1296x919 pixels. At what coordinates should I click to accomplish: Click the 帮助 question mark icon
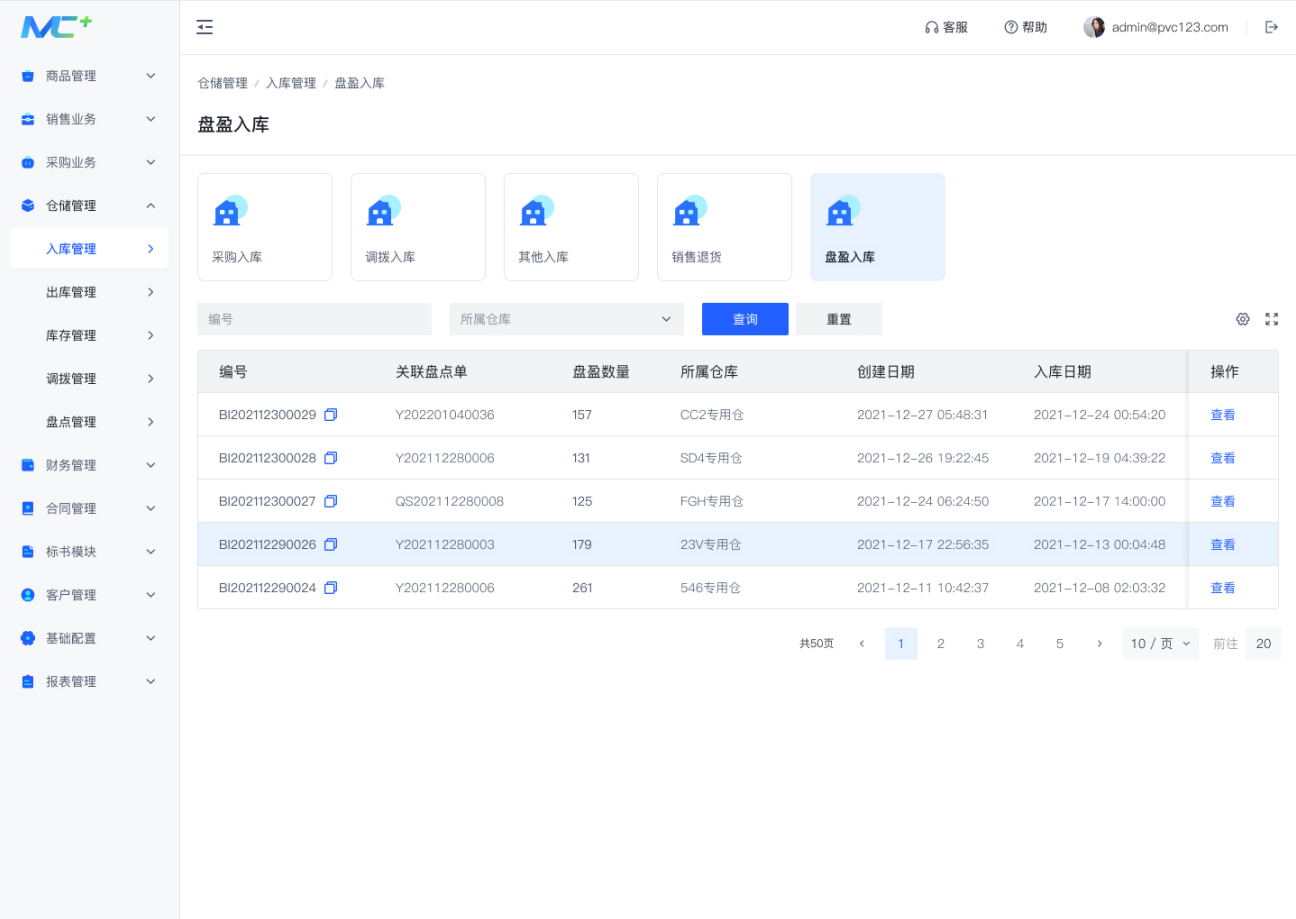point(1011,27)
